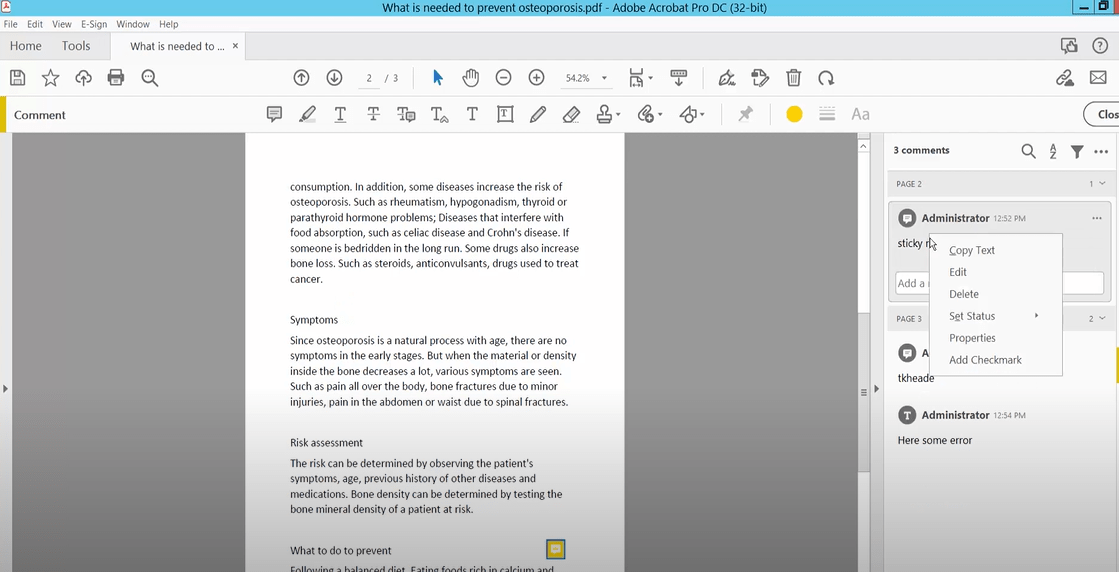Select the strikethrough text tool
Screen dimensions: 1119x572
[x=373, y=115]
